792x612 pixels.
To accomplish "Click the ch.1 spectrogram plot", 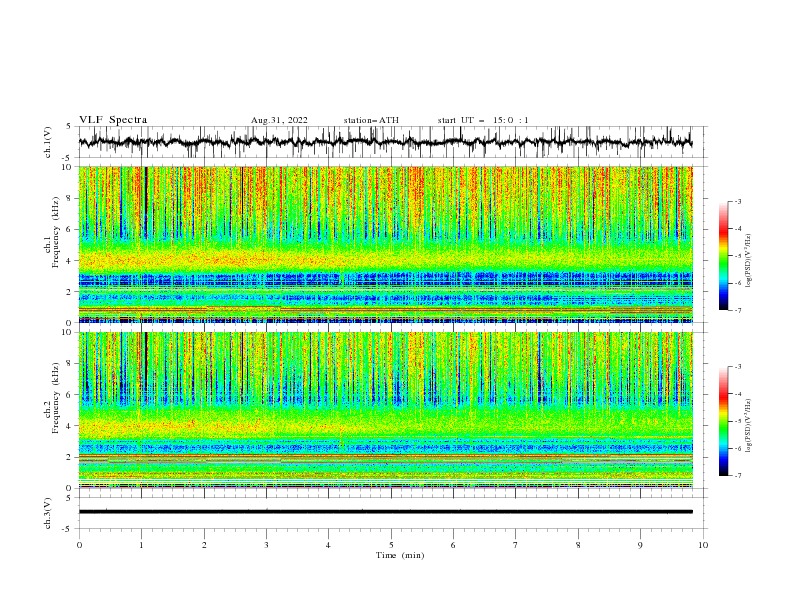I will 385,244.
